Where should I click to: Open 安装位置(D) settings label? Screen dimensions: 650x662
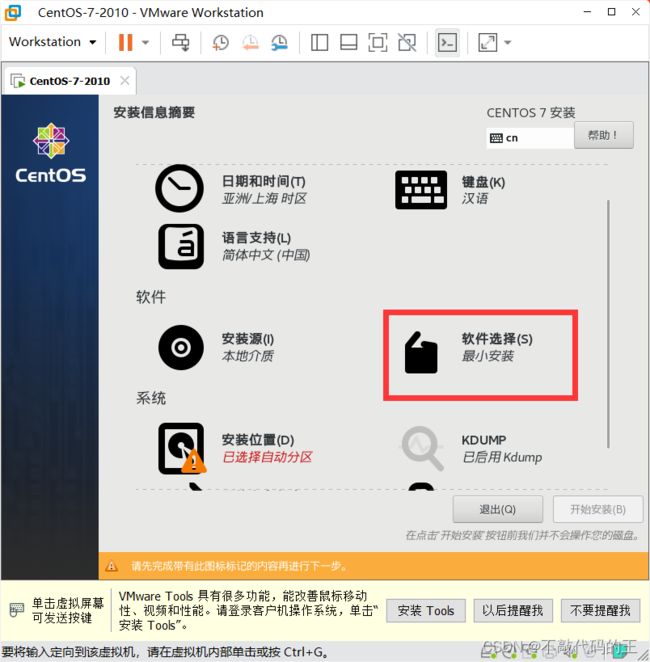[x=258, y=440]
